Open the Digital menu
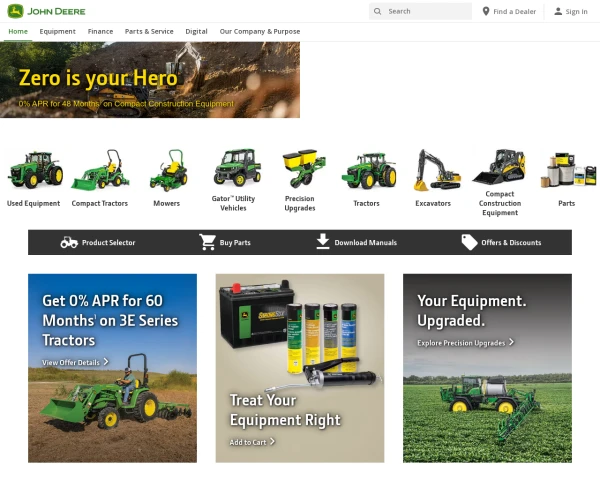 (x=196, y=31)
